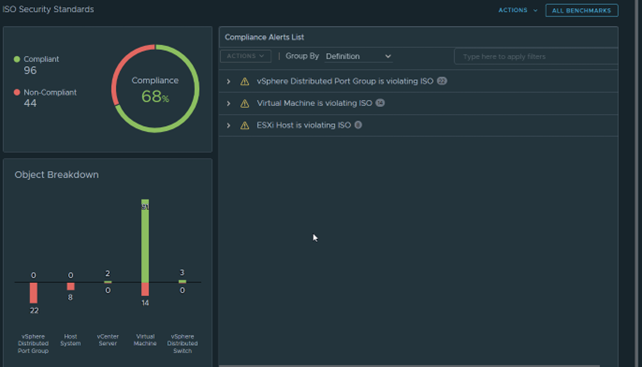Click 'vSphere Distributed Port Group is violating ISO' text
This screenshot has width=642, height=367.
click(x=345, y=81)
